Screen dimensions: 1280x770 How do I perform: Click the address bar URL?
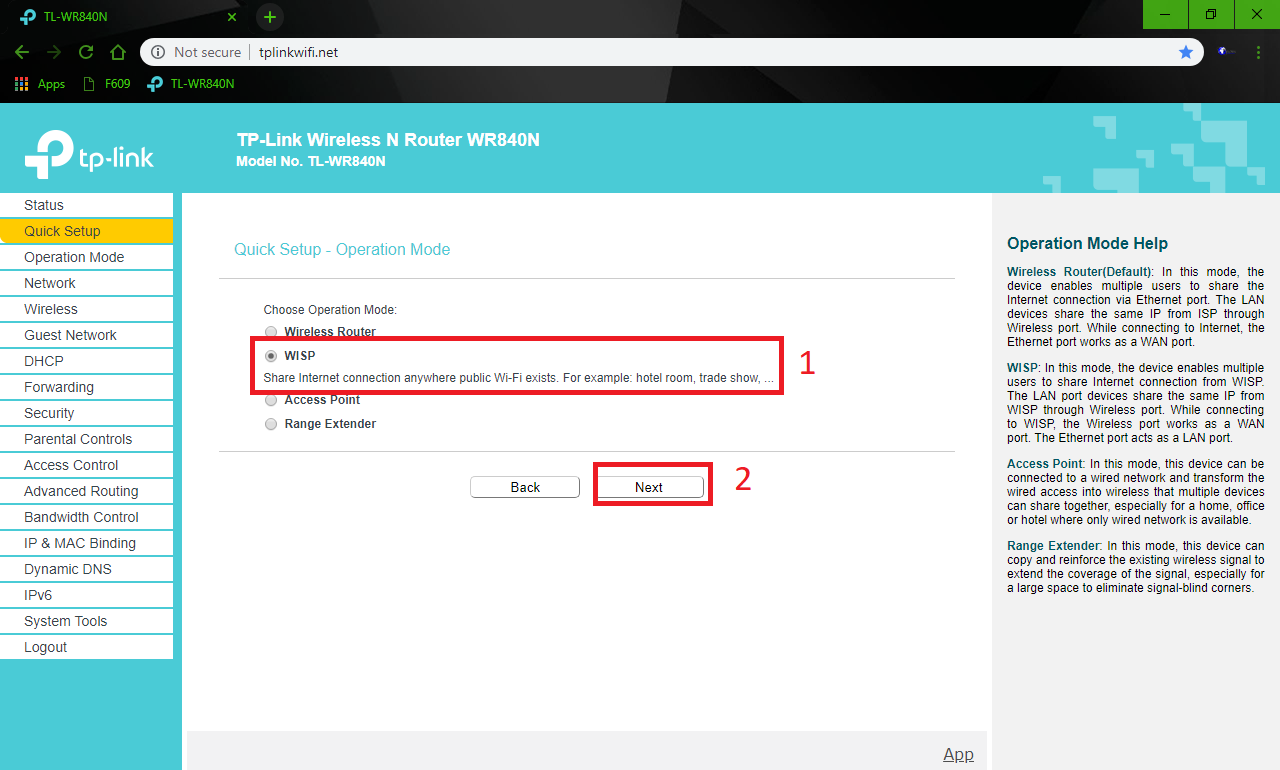coord(298,52)
